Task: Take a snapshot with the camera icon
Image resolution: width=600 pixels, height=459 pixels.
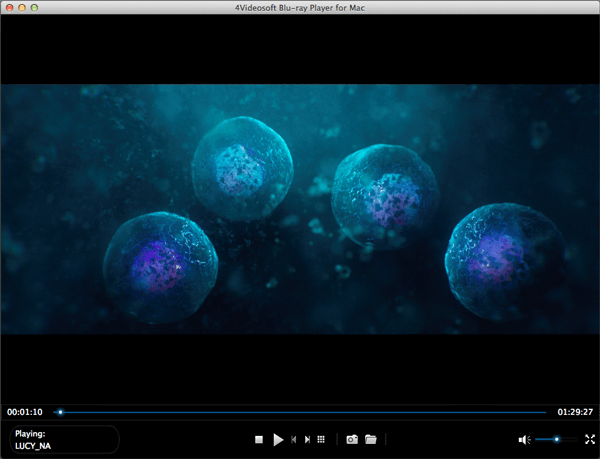Action: click(352, 439)
